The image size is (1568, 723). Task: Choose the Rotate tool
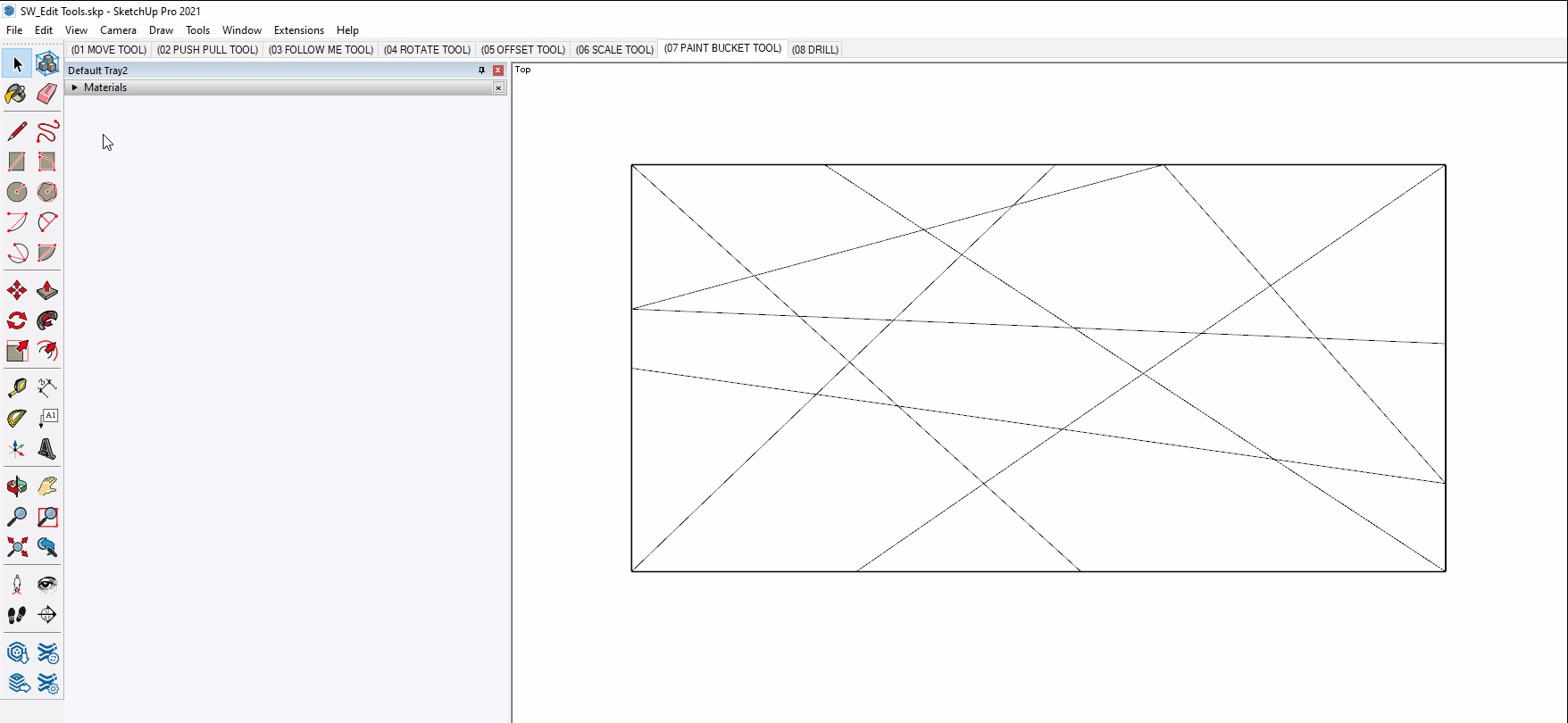(17, 320)
